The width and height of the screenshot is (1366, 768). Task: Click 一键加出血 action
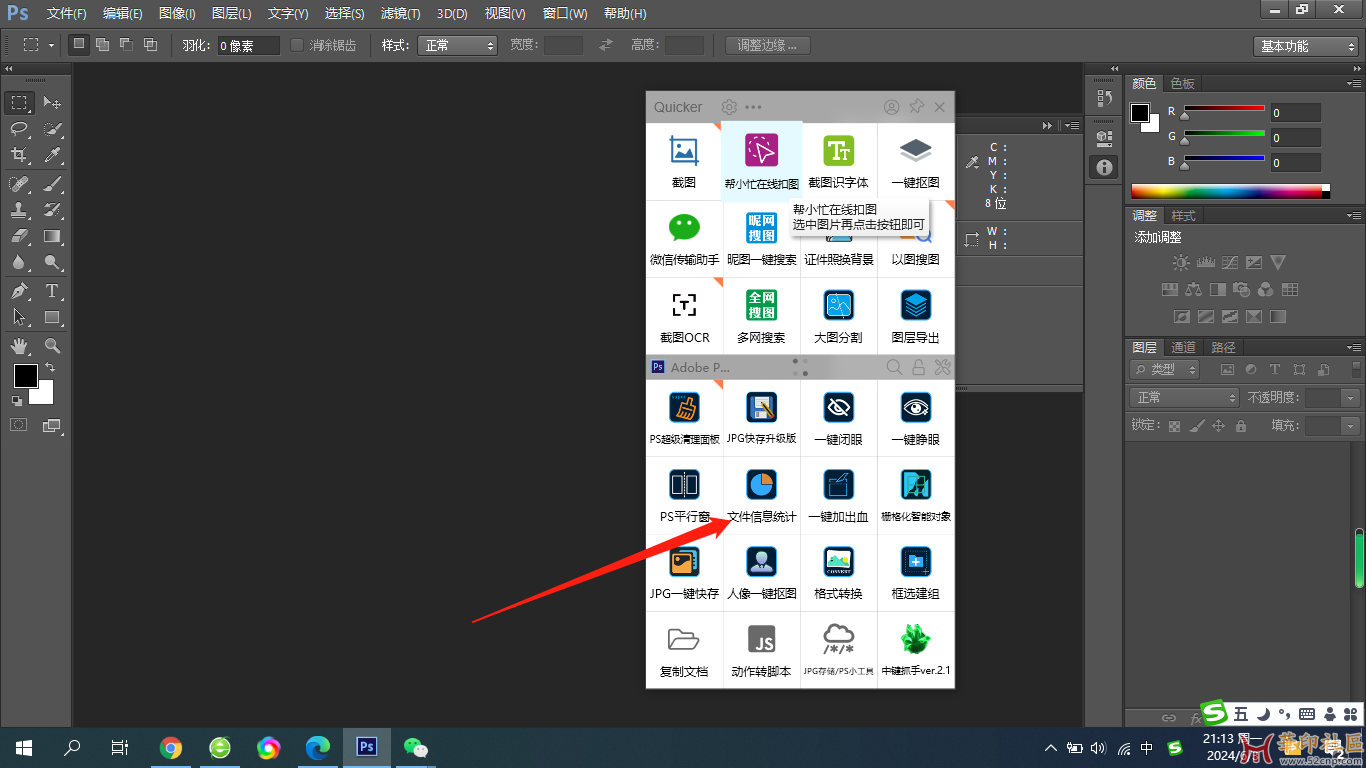tap(839, 496)
